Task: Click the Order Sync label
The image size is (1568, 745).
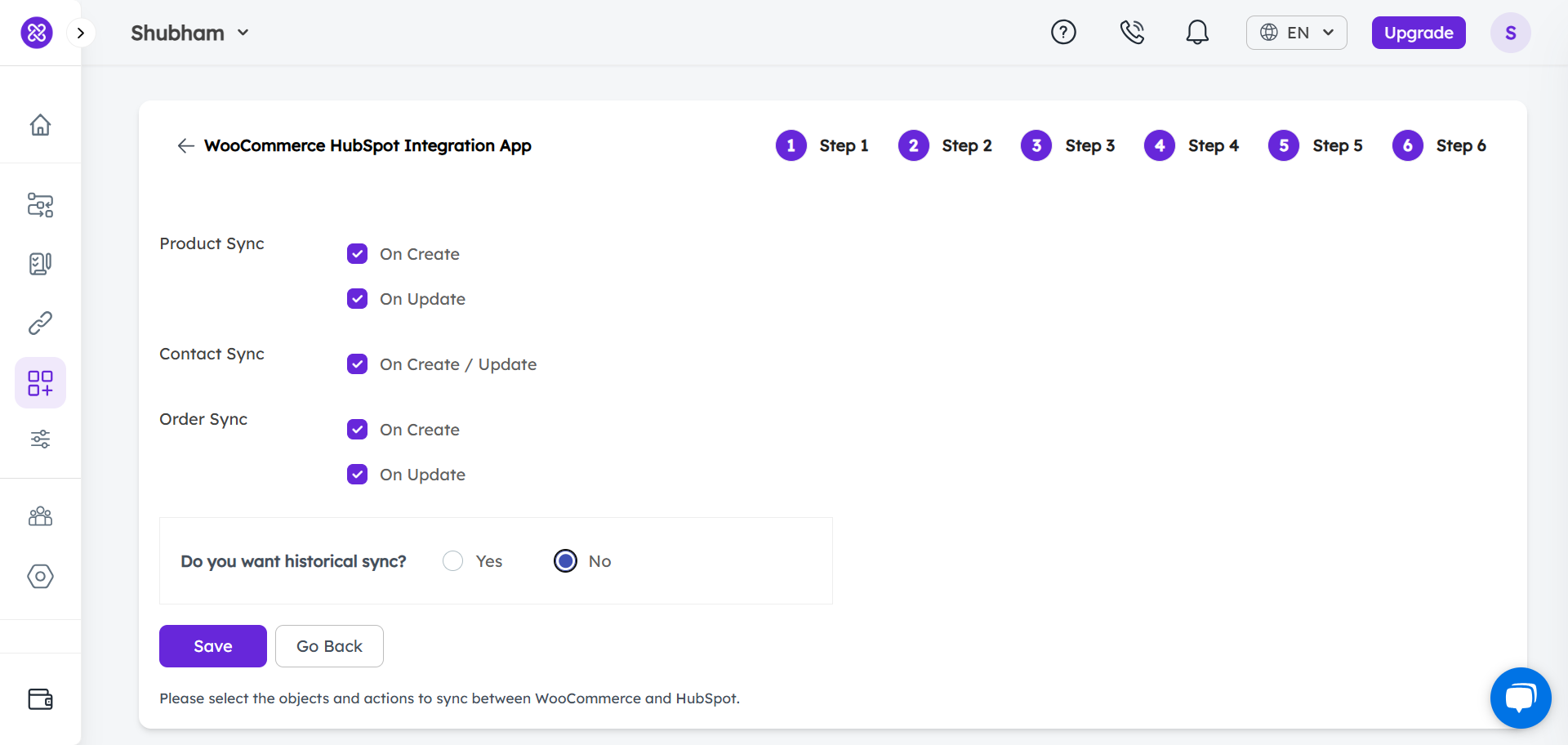Action: click(203, 419)
